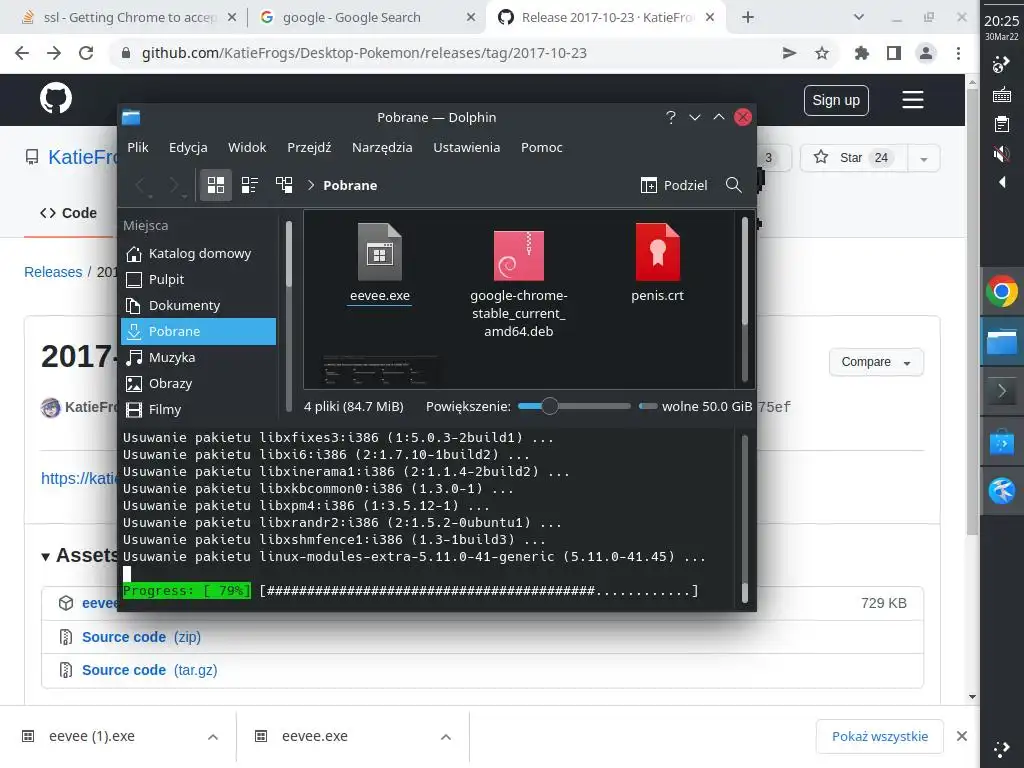1024x768 pixels.
Task: Open a new Chrome tab
Action: 748,18
